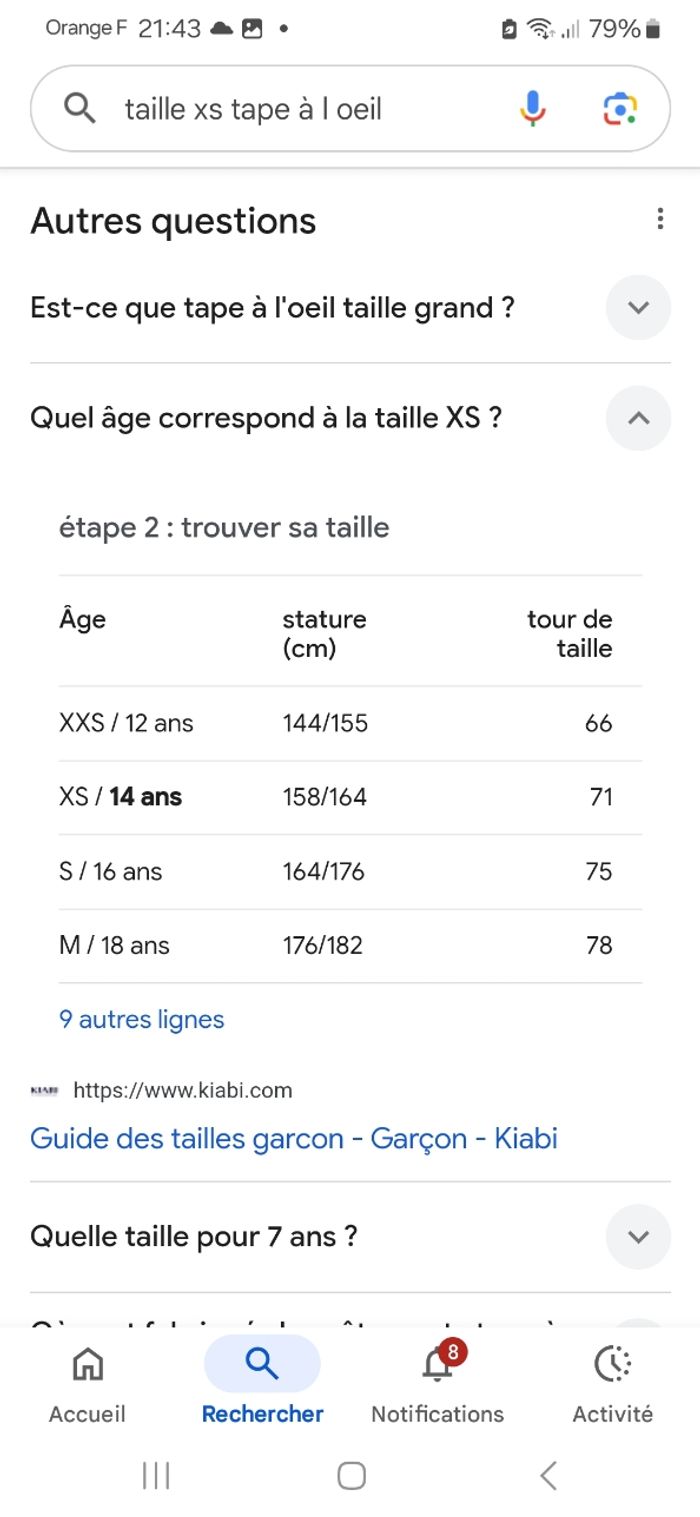Tap the '9 autres lignes' link
Image resolution: width=700 pixels, height=1517 pixels.
click(140, 1019)
